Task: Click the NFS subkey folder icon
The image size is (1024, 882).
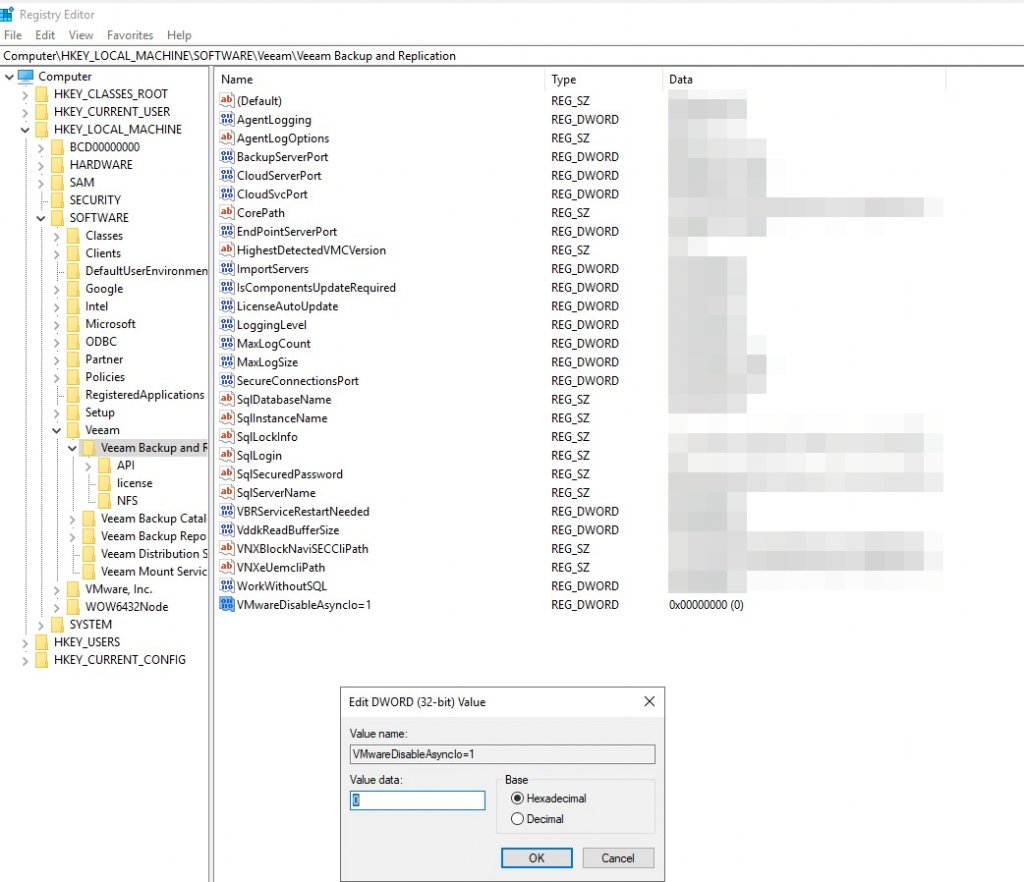Action: tap(104, 500)
